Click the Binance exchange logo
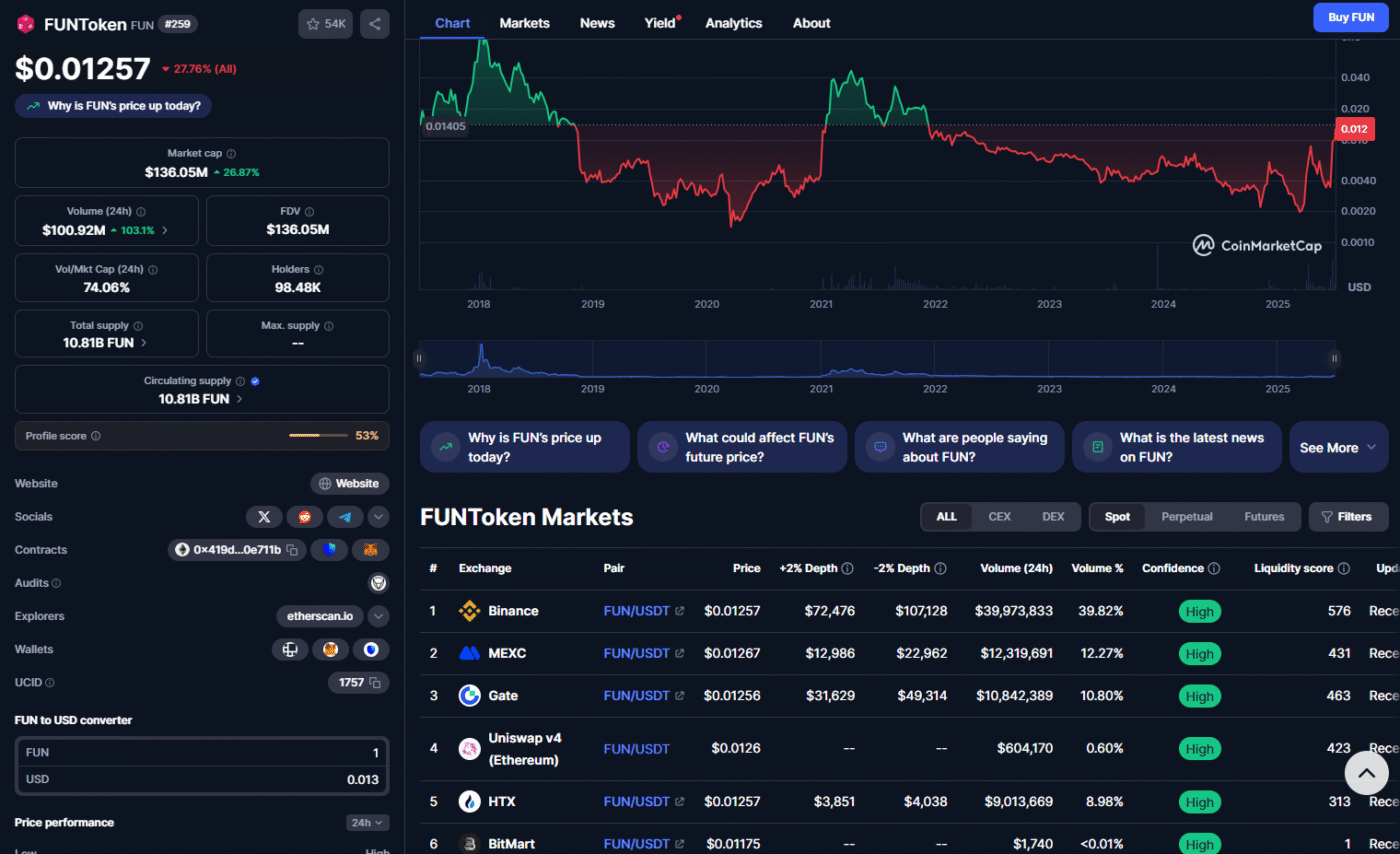Image resolution: width=1400 pixels, height=854 pixels. (469, 611)
